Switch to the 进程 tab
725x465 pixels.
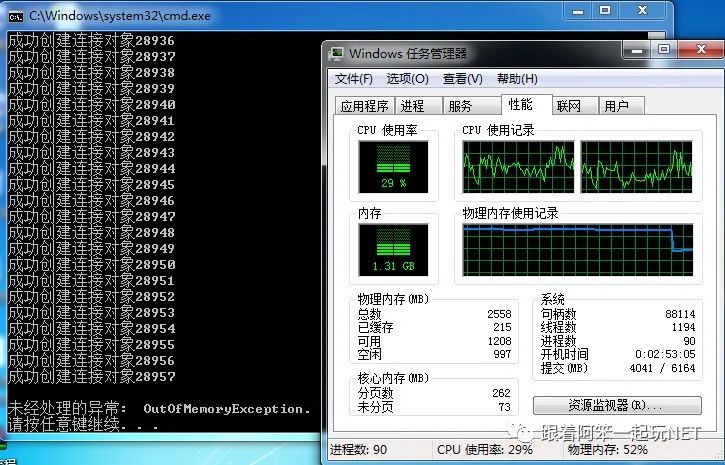(419, 106)
